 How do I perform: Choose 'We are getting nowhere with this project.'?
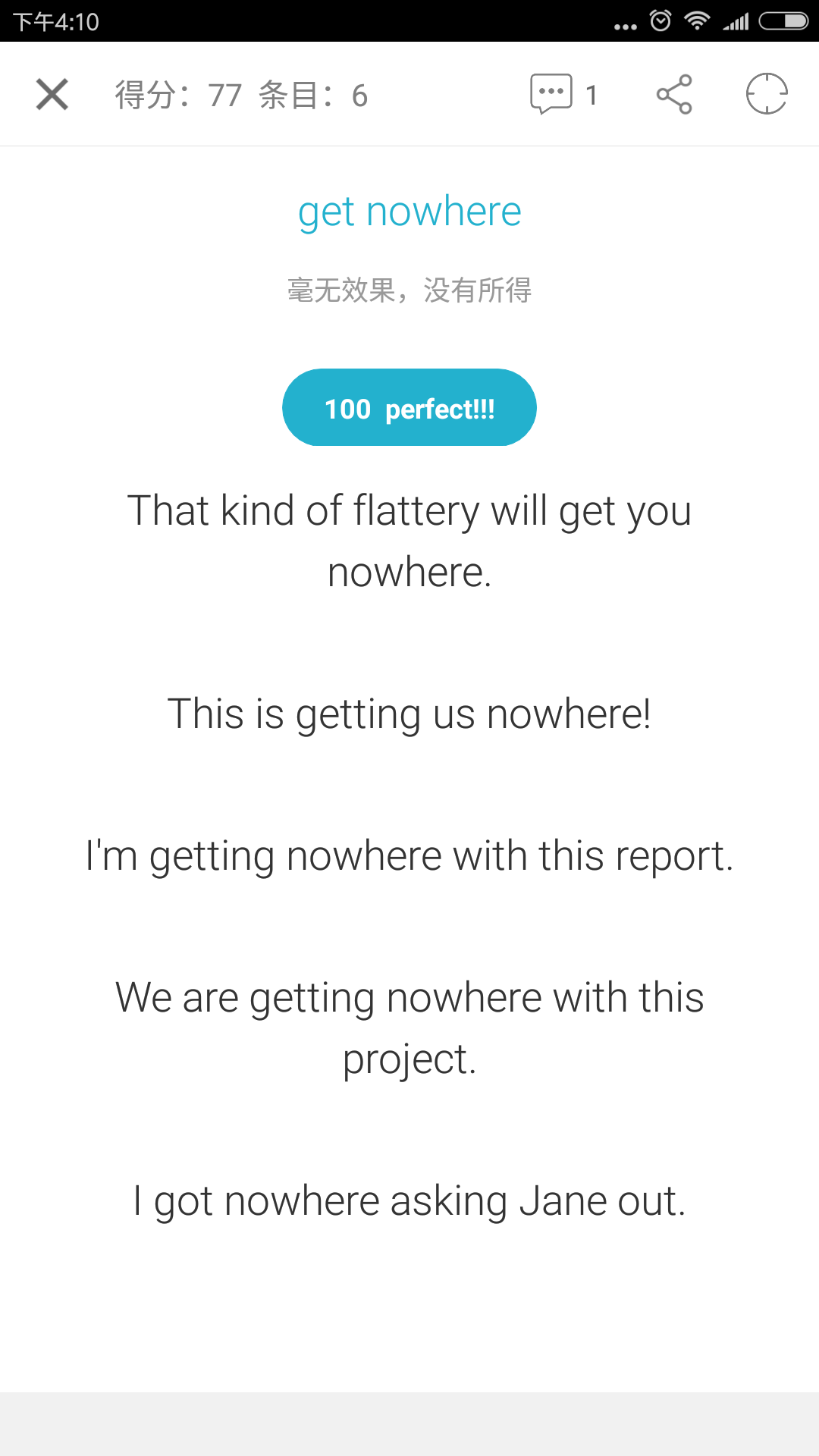pyautogui.click(x=409, y=1028)
